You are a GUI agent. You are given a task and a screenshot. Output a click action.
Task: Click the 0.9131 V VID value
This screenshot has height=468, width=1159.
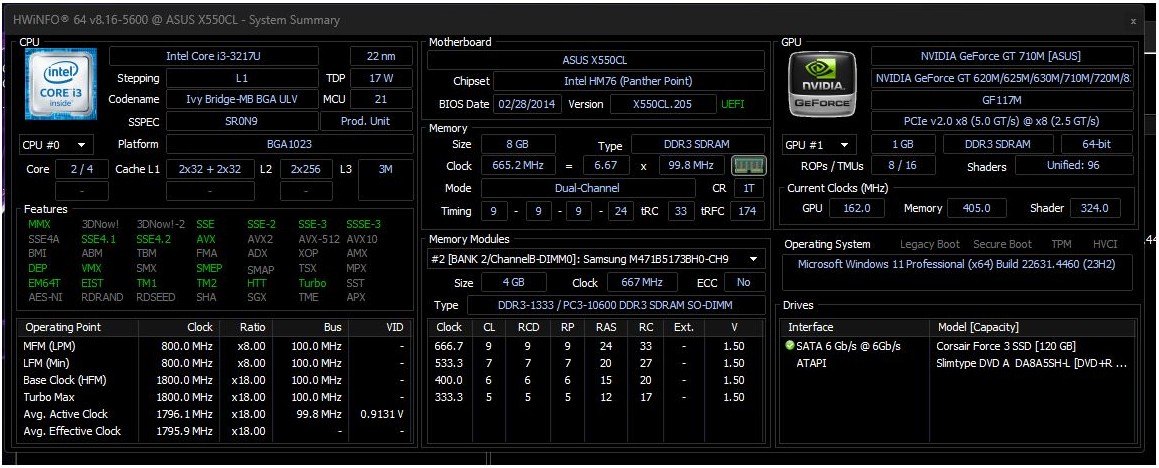coord(381,414)
